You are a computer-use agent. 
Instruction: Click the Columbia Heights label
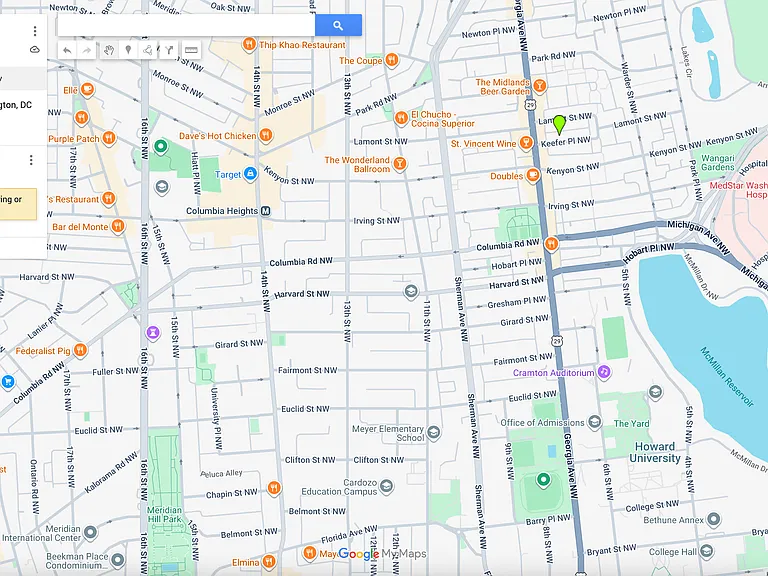pyautogui.click(x=222, y=211)
